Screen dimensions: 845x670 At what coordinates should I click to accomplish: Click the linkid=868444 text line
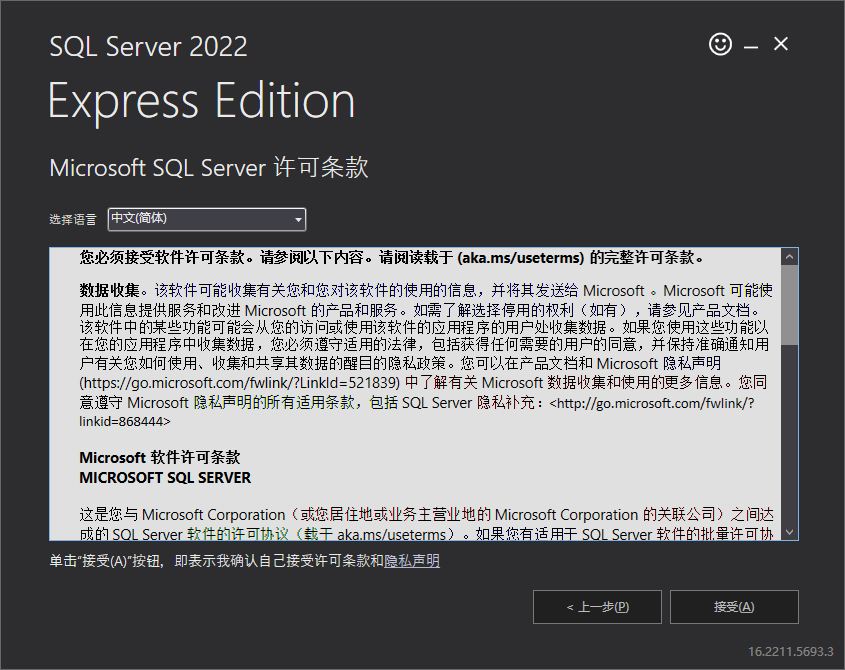point(124,422)
